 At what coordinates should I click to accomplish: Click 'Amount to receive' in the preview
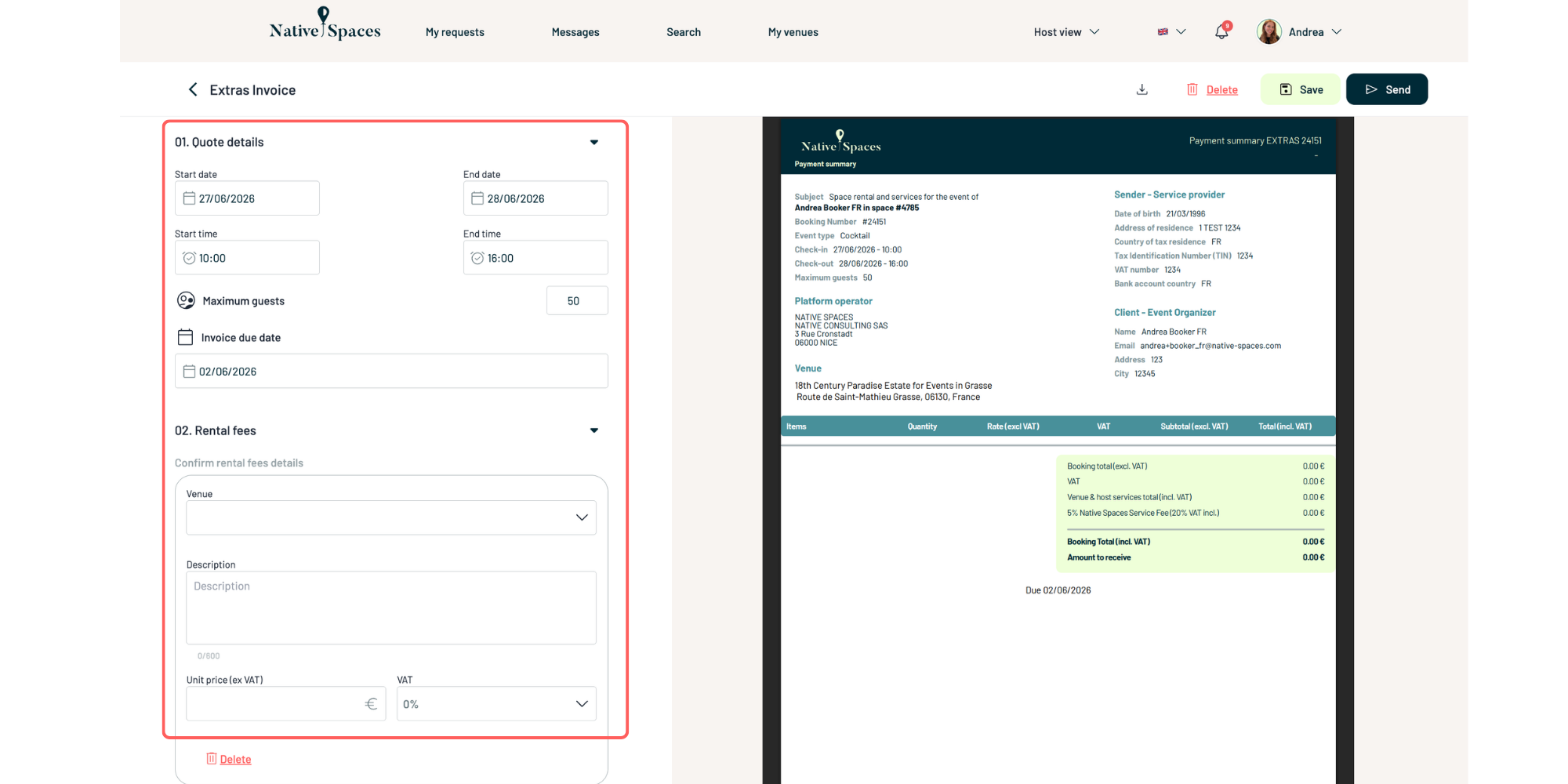(x=1098, y=557)
